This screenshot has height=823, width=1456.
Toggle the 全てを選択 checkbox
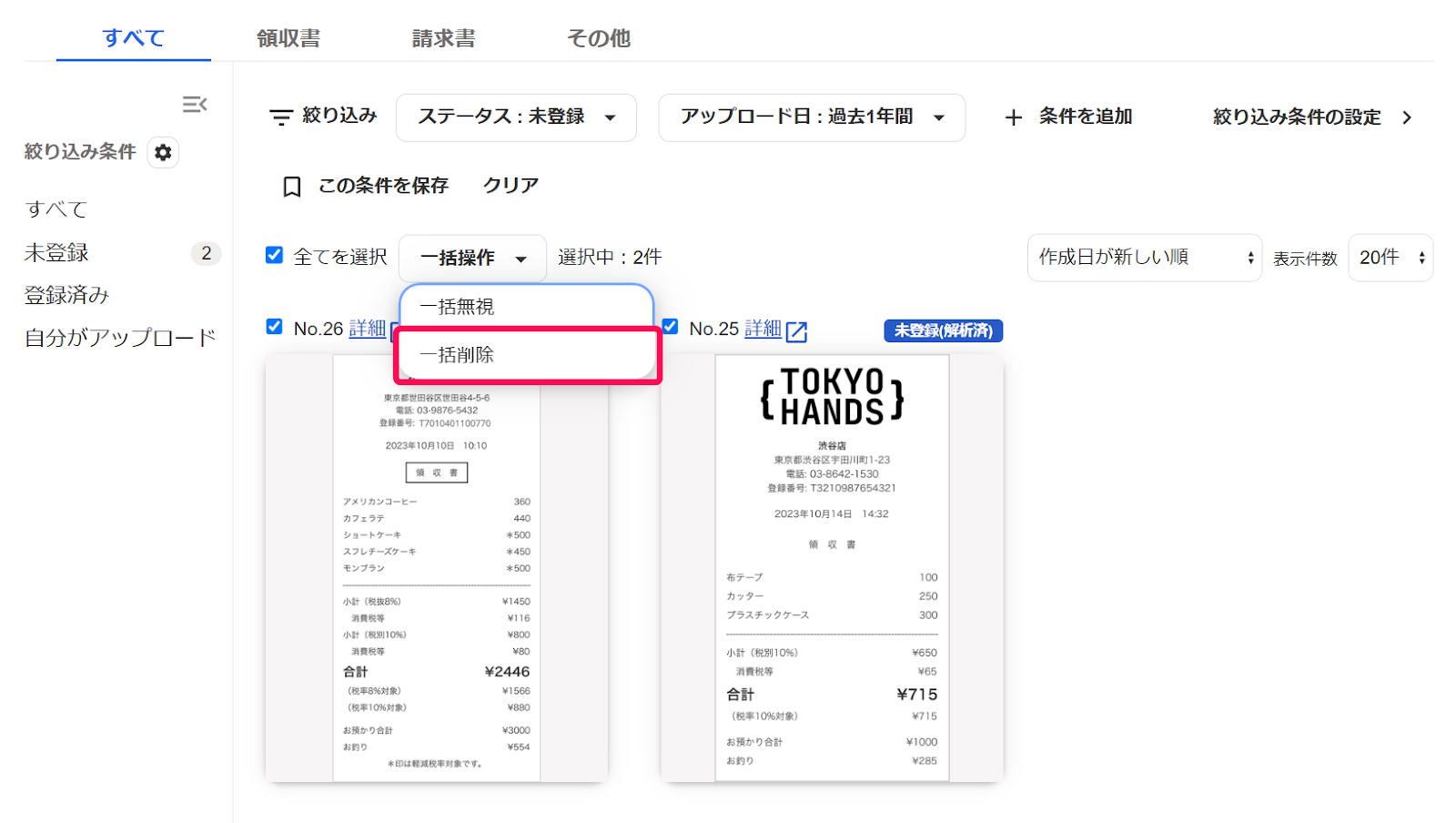pyautogui.click(x=274, y=255)
